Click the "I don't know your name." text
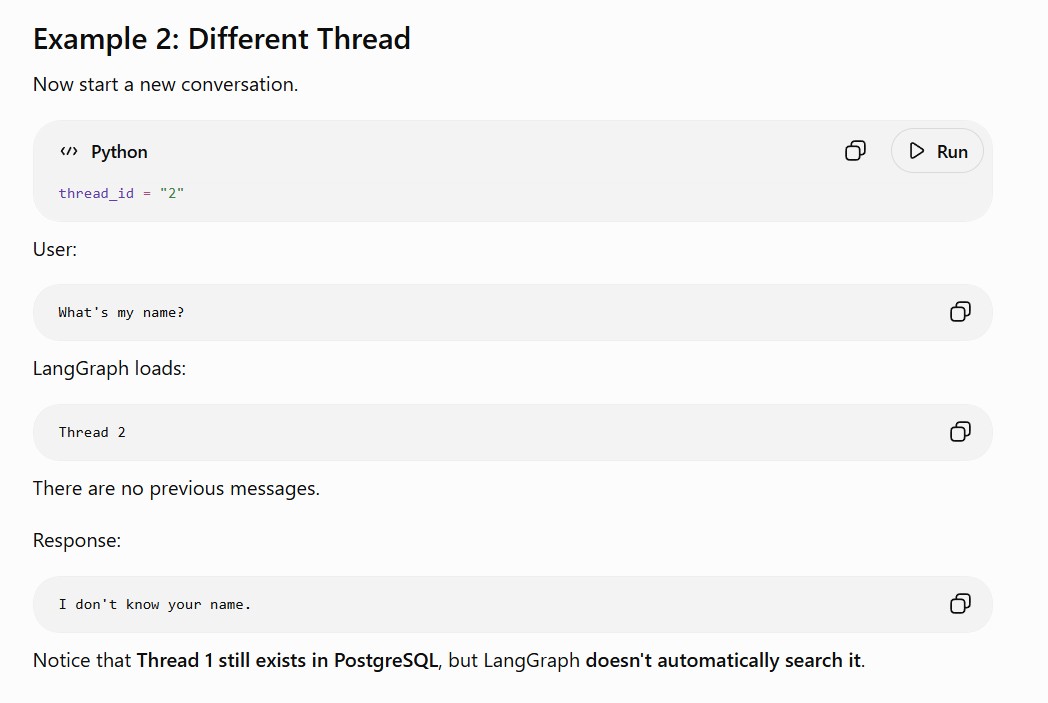 coord(154,604)
